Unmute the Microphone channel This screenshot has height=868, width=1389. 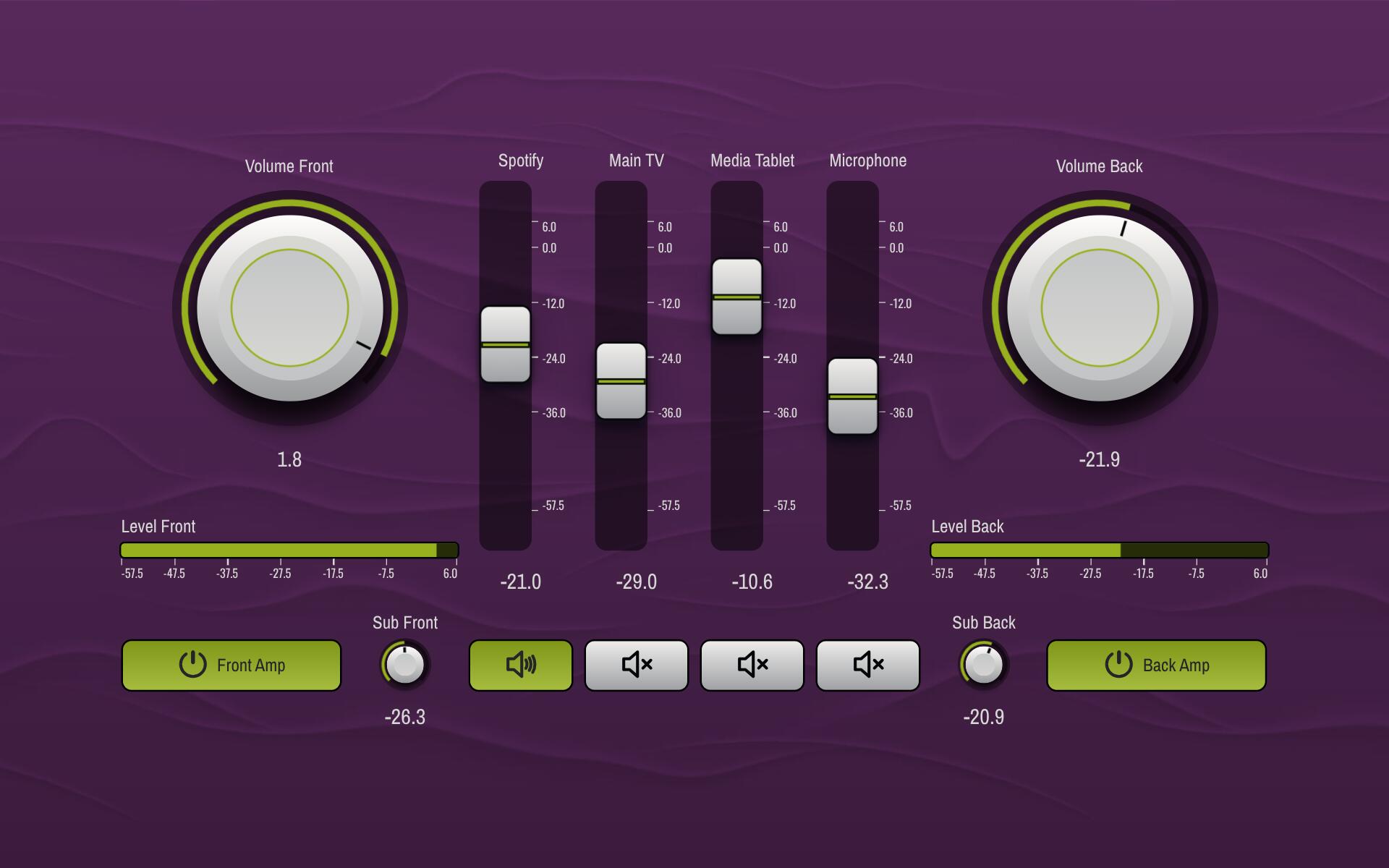867,665
